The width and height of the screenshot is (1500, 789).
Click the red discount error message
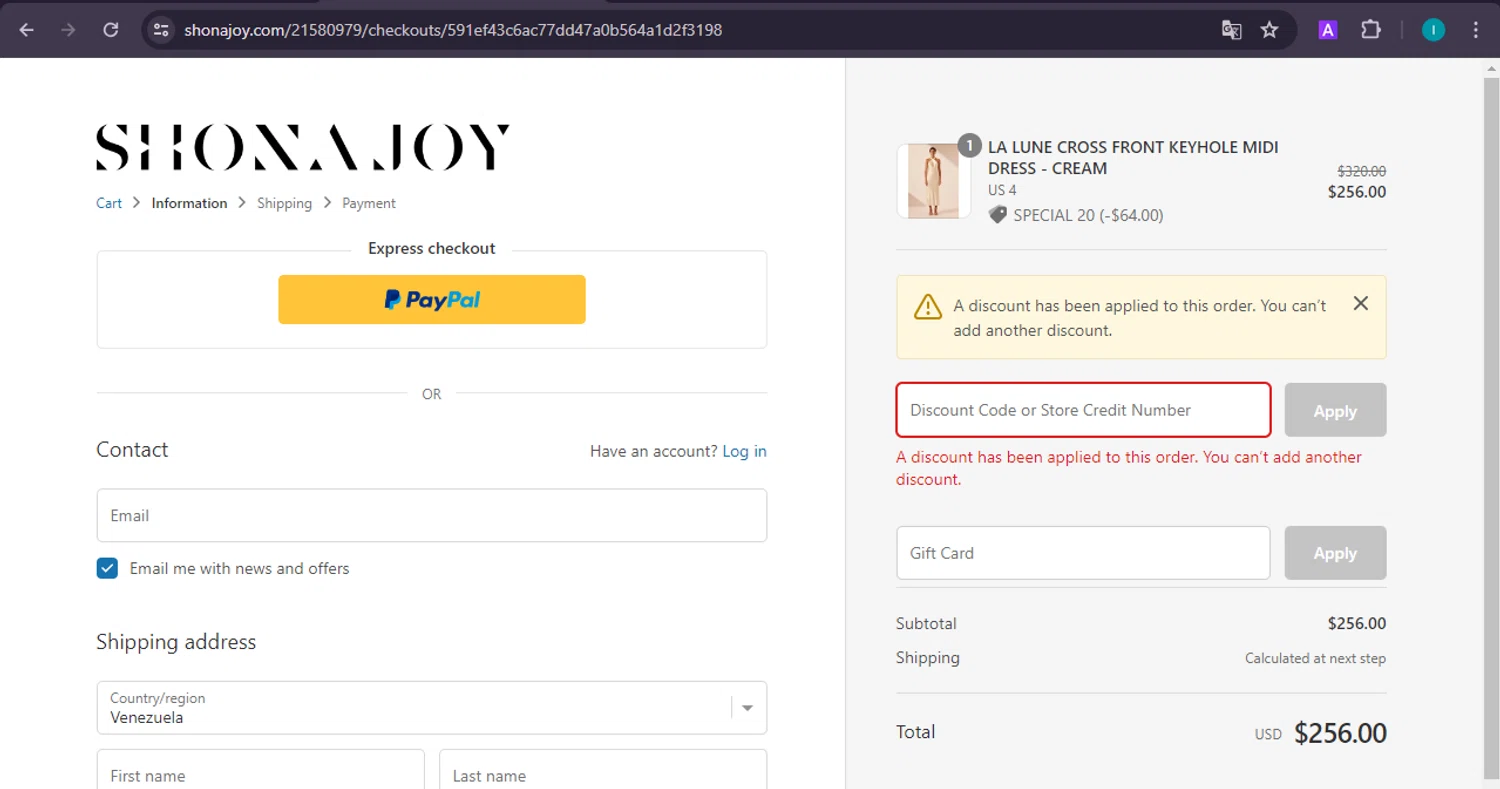[1129, 468]
